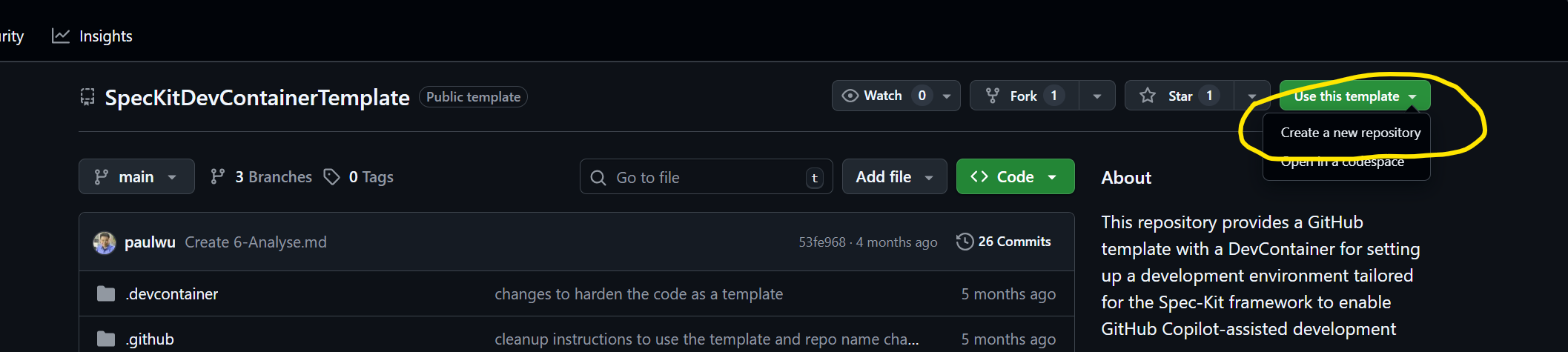Fork this repository
The width and height of the screenshot is (1568, 352).
pos(1024,96)
